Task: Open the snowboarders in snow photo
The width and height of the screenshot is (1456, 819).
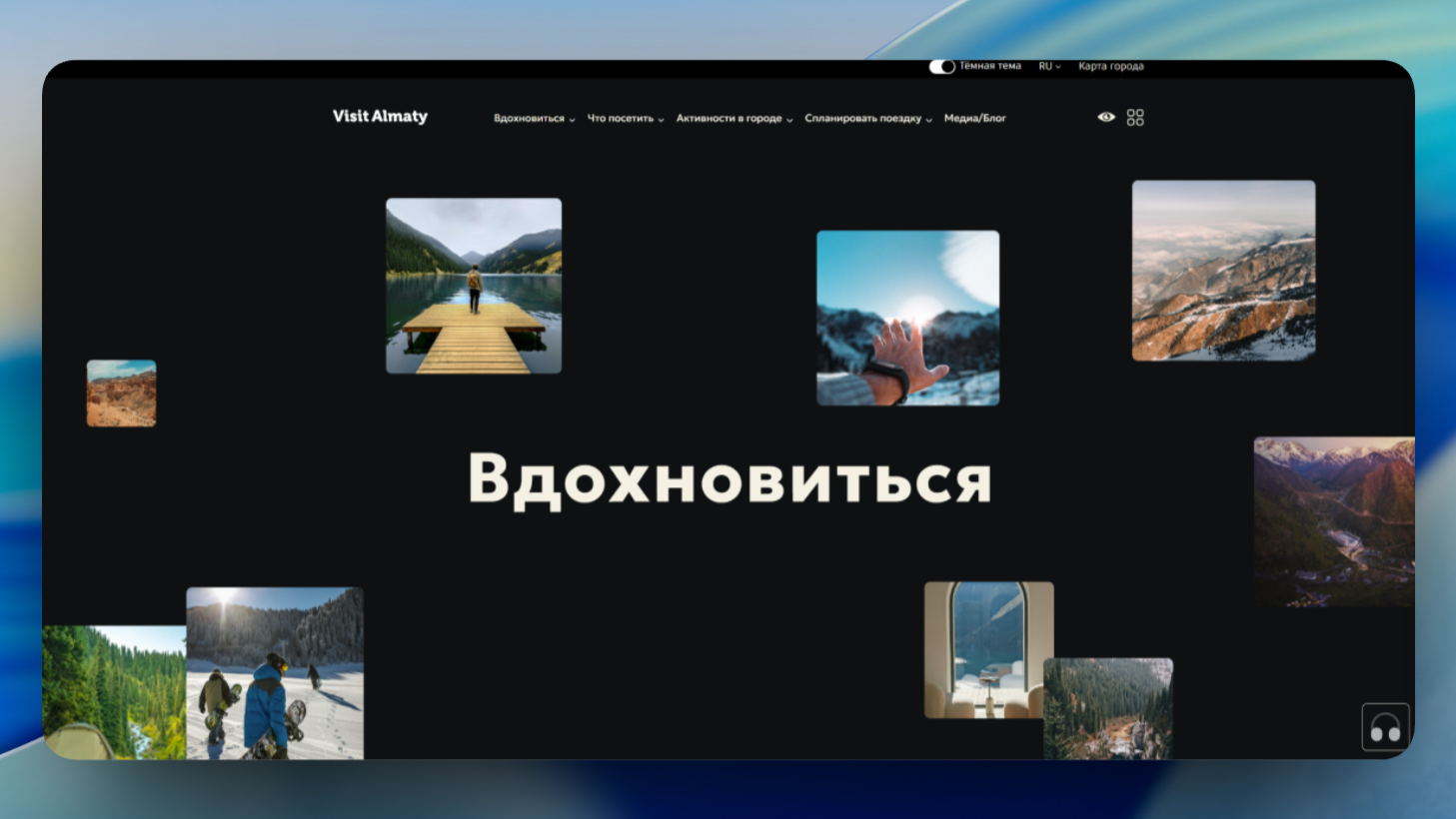Action: 275,673
